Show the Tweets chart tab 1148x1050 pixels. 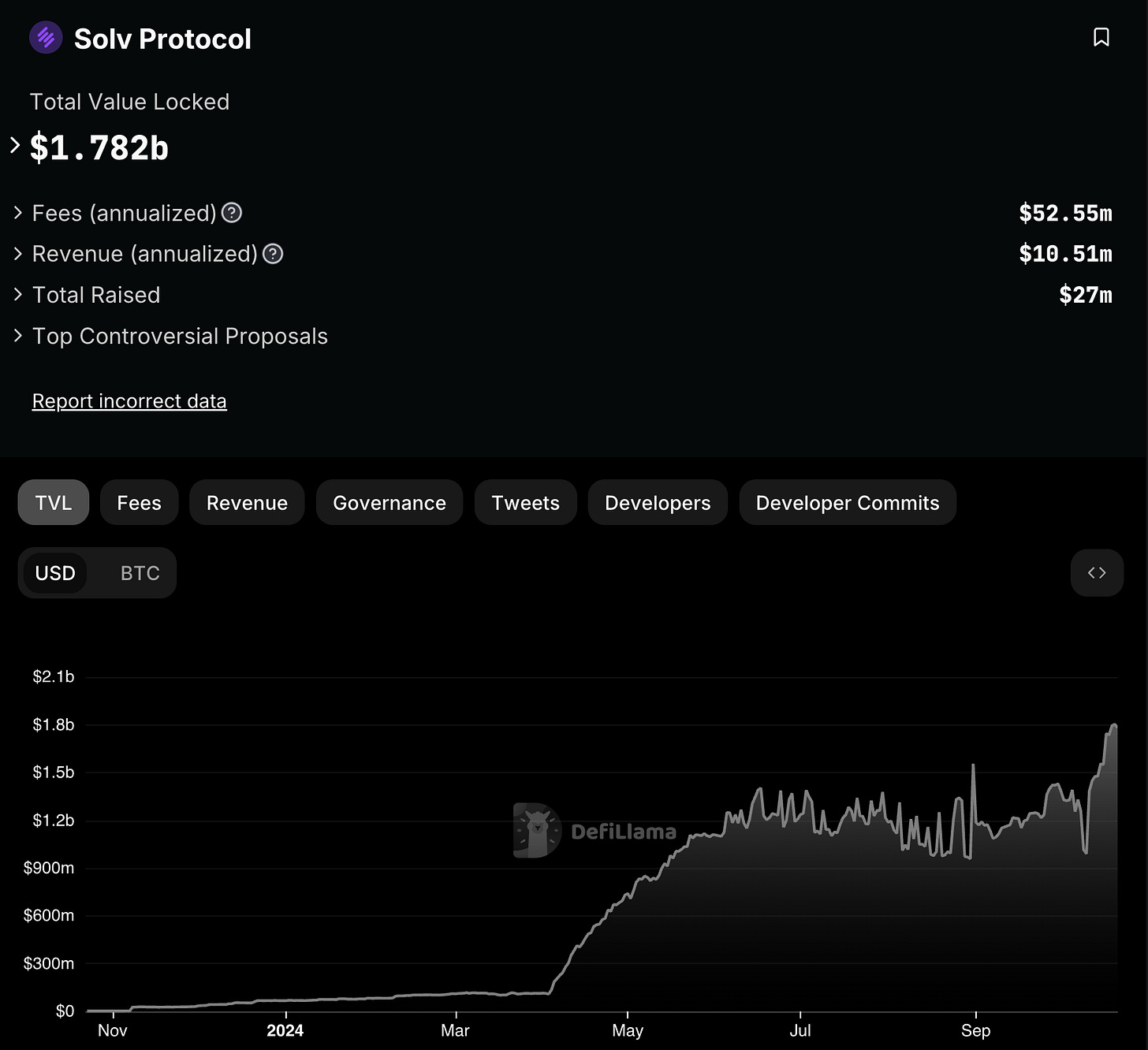coord(525,503)
